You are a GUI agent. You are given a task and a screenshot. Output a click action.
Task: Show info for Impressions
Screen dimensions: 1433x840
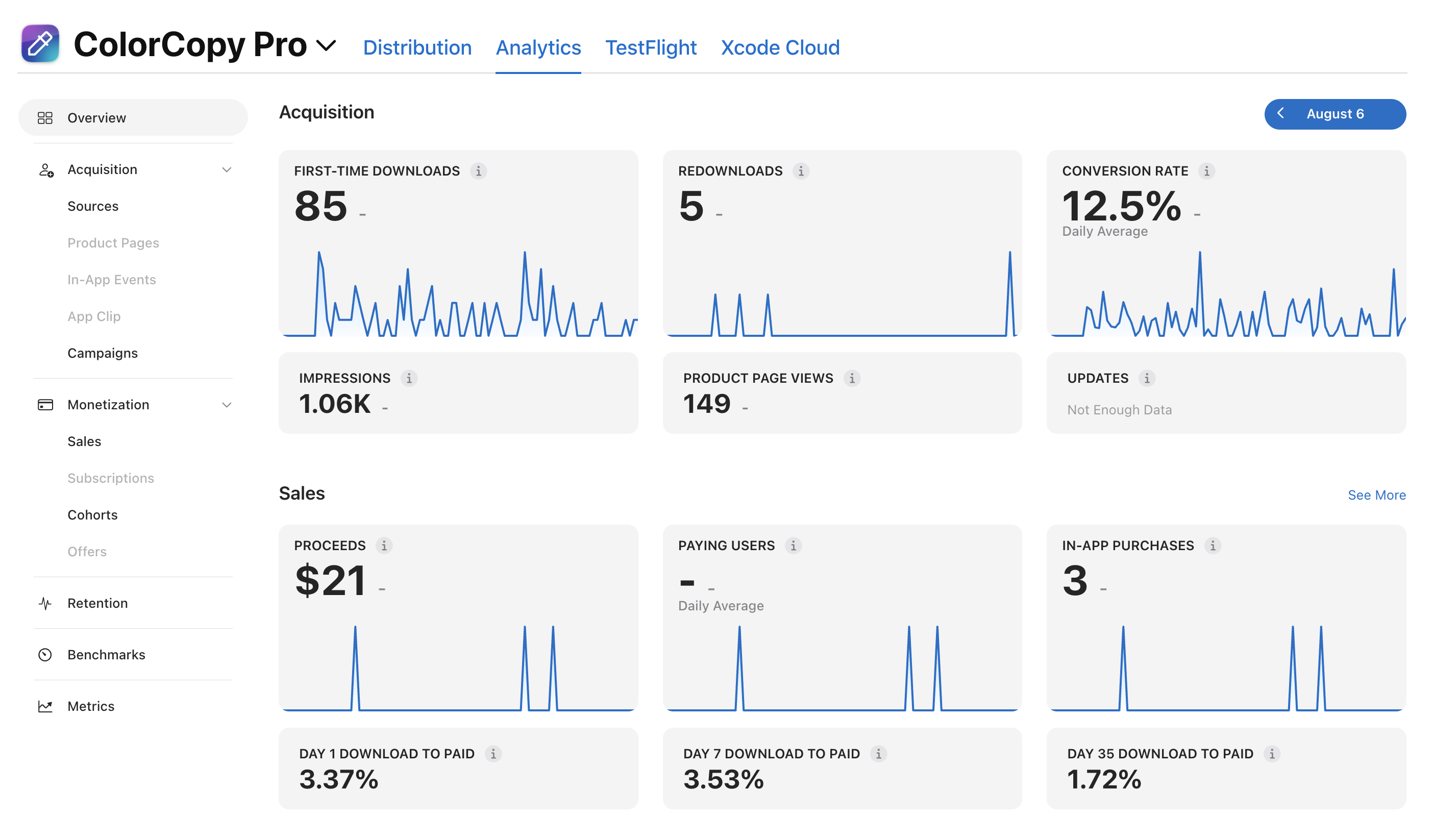point(409,378)
